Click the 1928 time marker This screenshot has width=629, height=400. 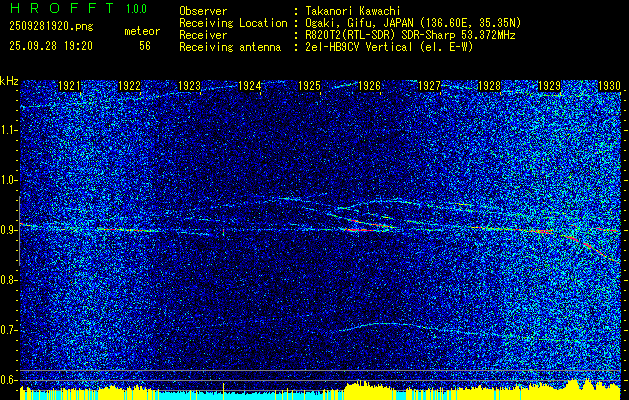pos(489,86)
